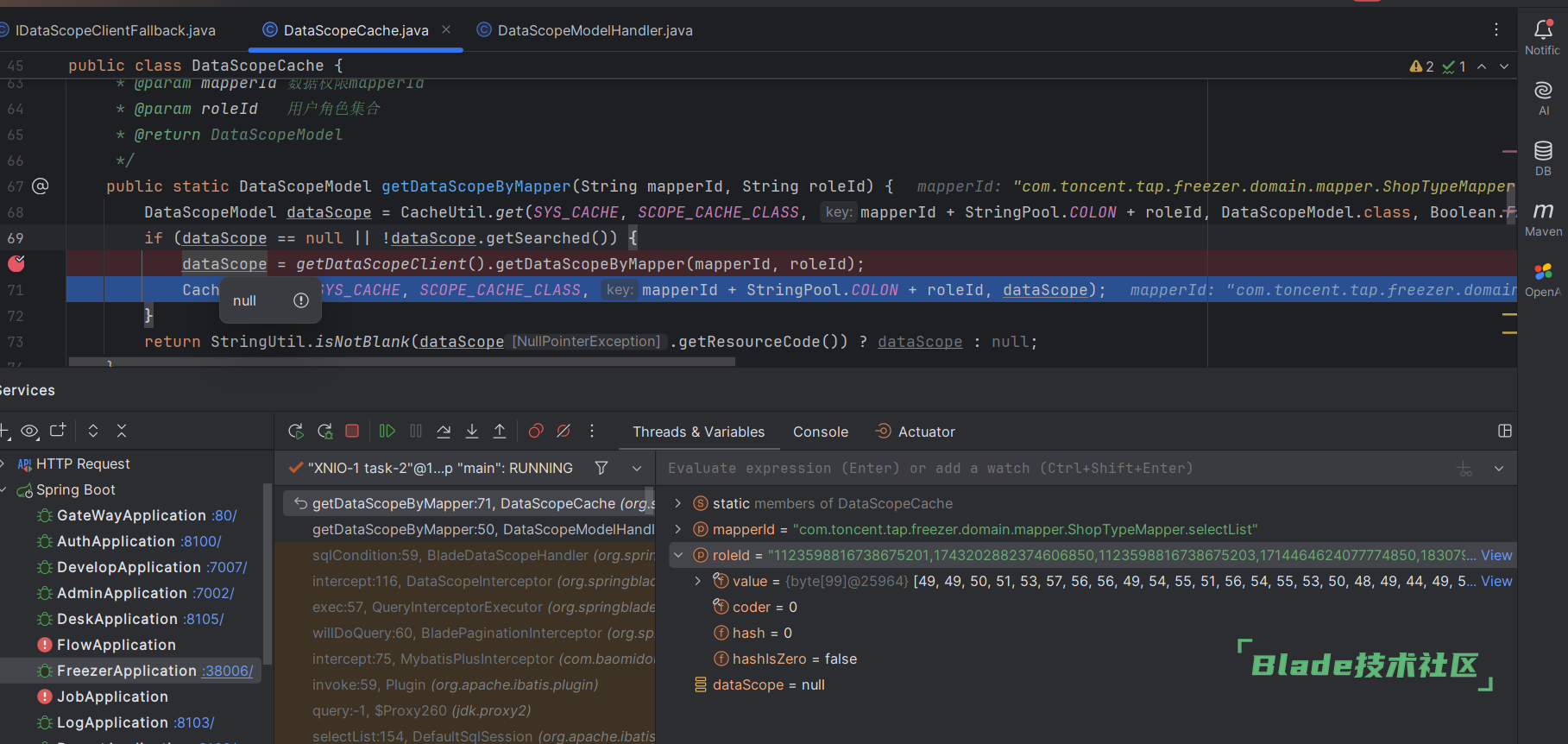Click the Step Over icon
The image size is (1568, 744).
click(x=444, y=431)
